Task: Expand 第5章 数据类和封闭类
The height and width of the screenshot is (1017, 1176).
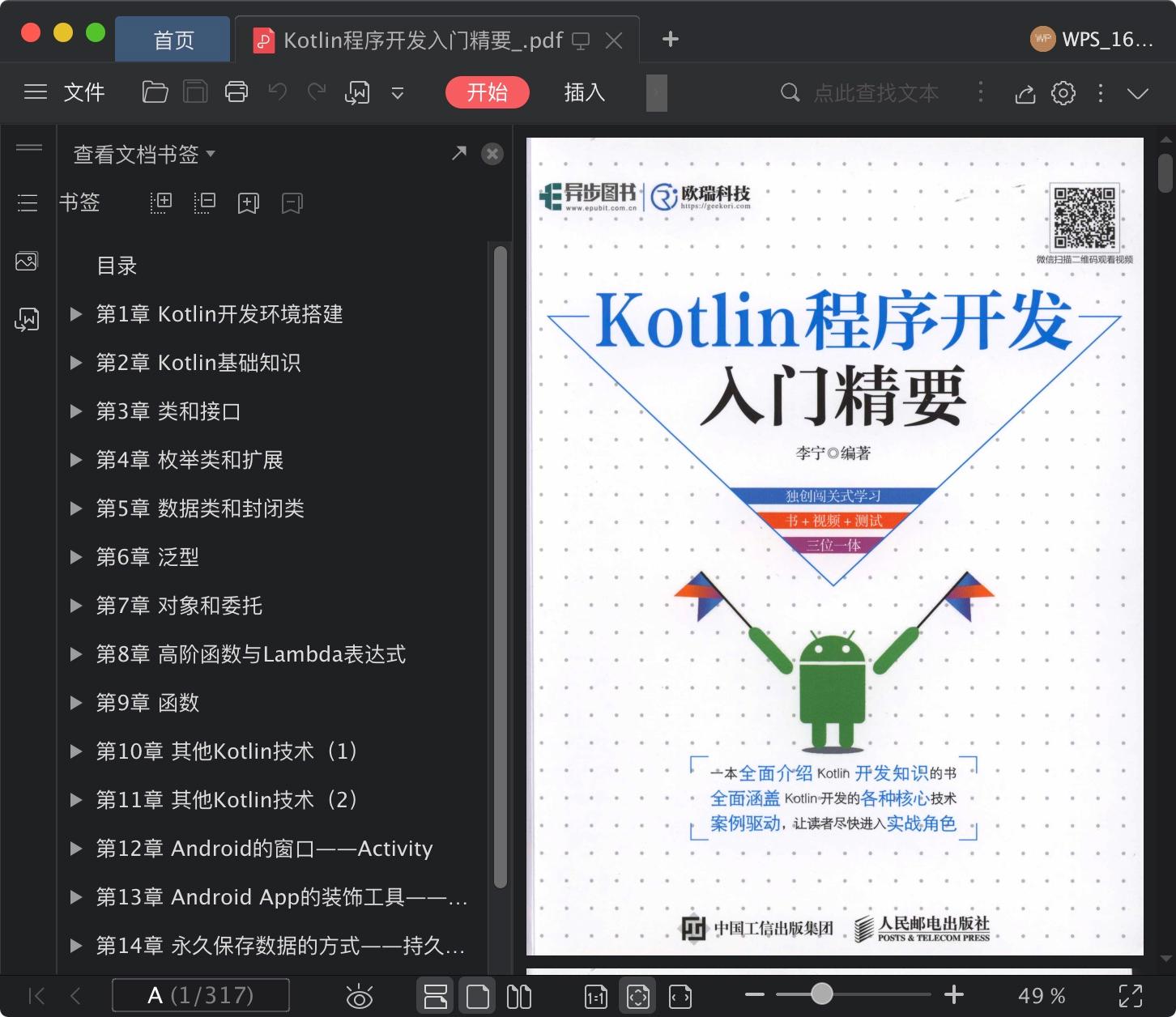Action: tap(76, 508)
